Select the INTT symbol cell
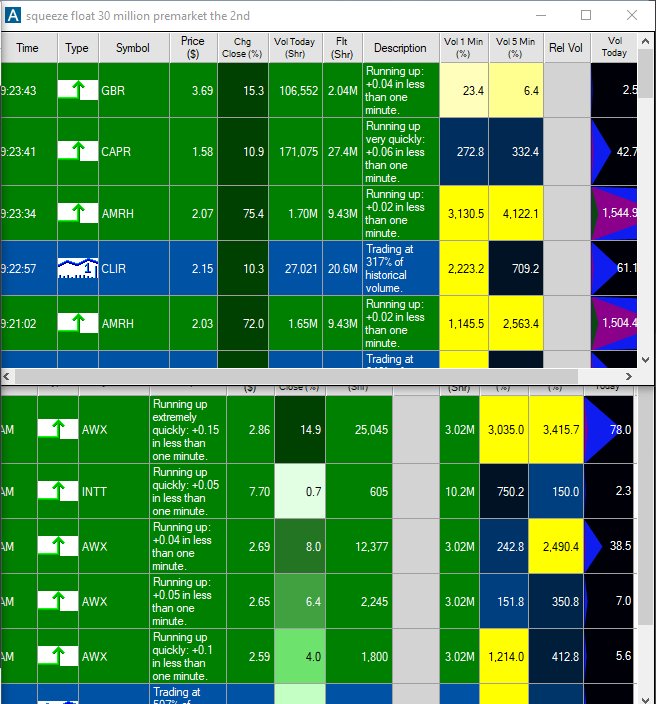The image size is (656, 704). point(114,491)
